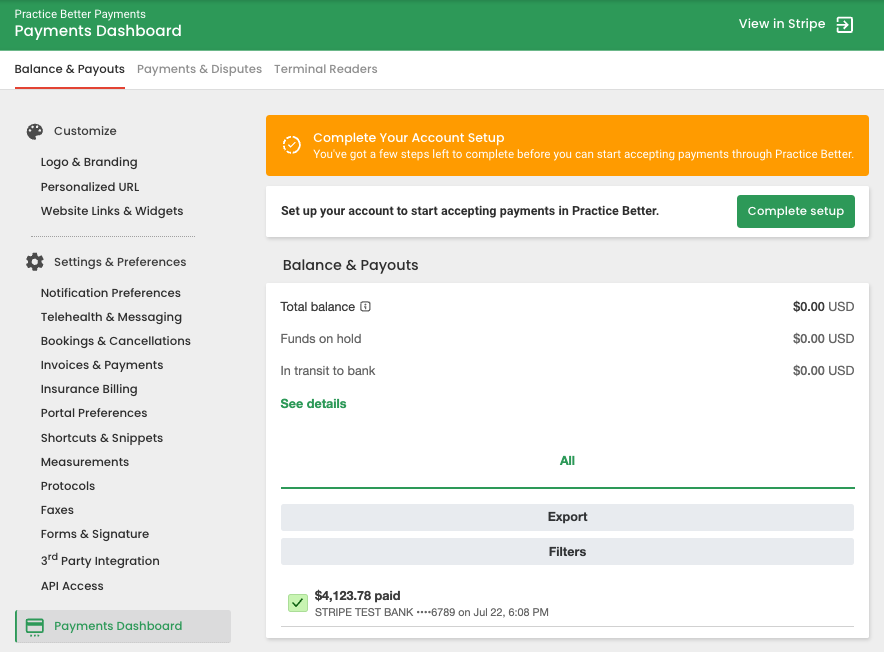This screenshot has width=884, height=652.
Task: Select the Payments Dashboard icon at sidebar bottom
Action: 33,625
